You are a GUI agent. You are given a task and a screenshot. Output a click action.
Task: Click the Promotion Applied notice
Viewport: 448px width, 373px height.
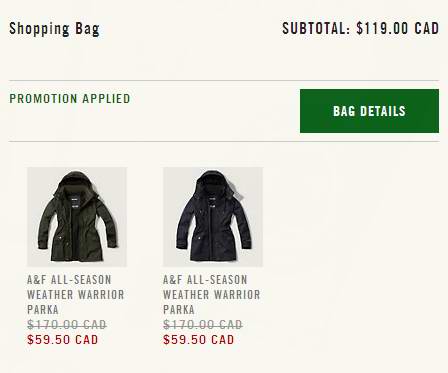pos(70,99)
